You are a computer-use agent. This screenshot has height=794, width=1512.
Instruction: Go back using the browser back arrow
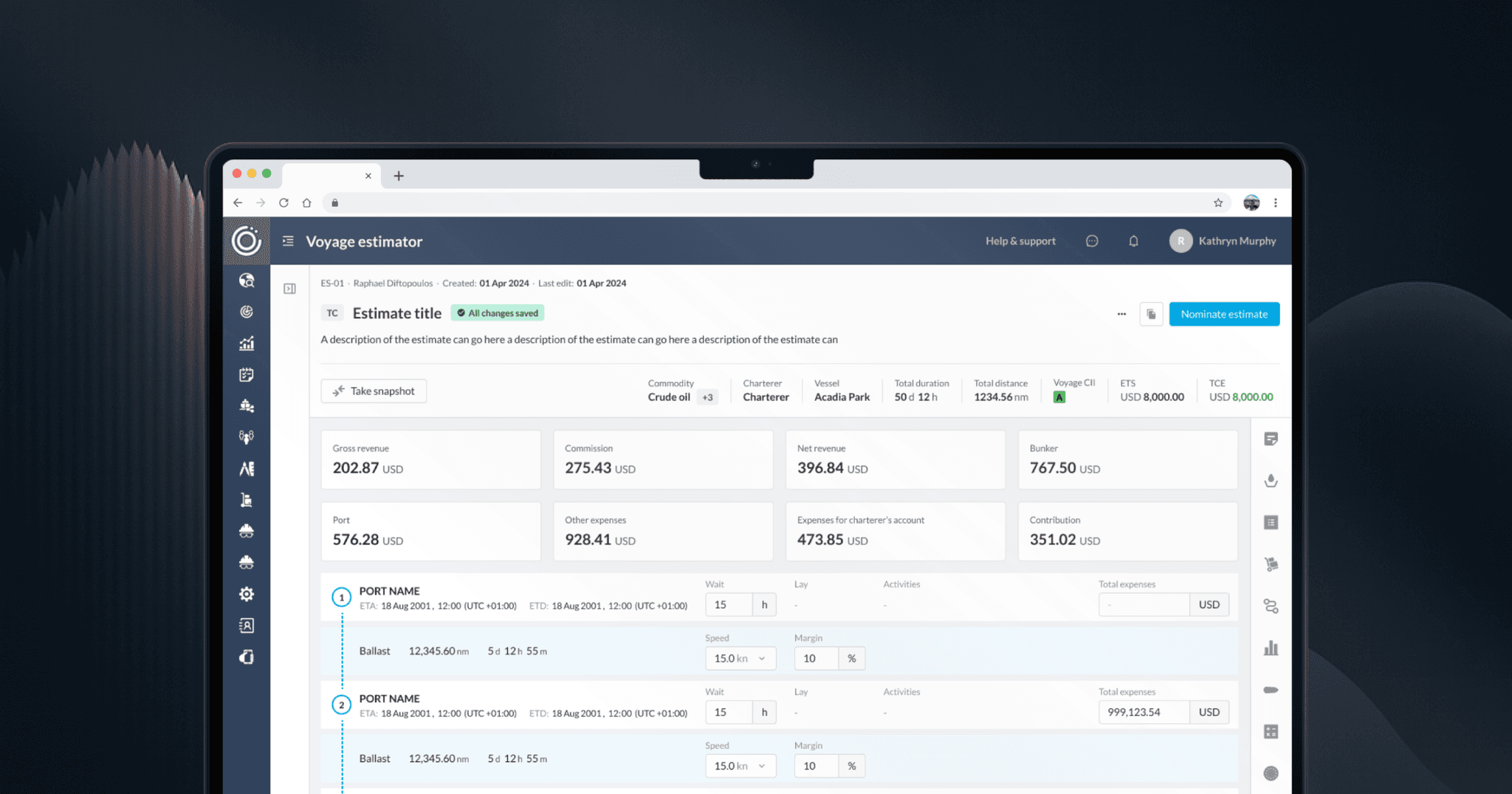pyautogui.click(x=238, y=202)
